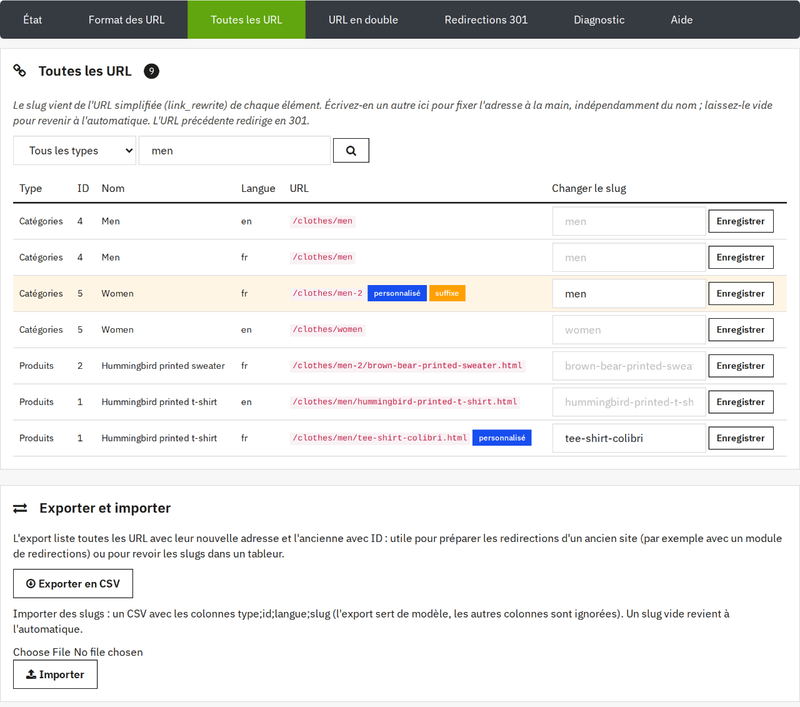Viewport: 800px width, 707px height.
Task: Click the Changer le slug column header
Action: click(589, 188)
